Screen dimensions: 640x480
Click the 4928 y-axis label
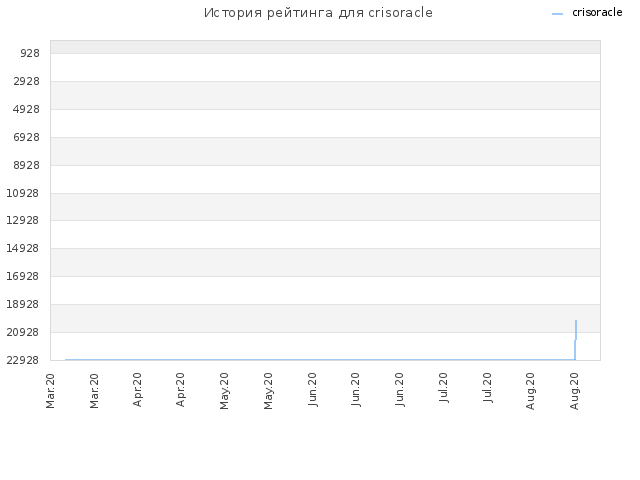point(27,109)
